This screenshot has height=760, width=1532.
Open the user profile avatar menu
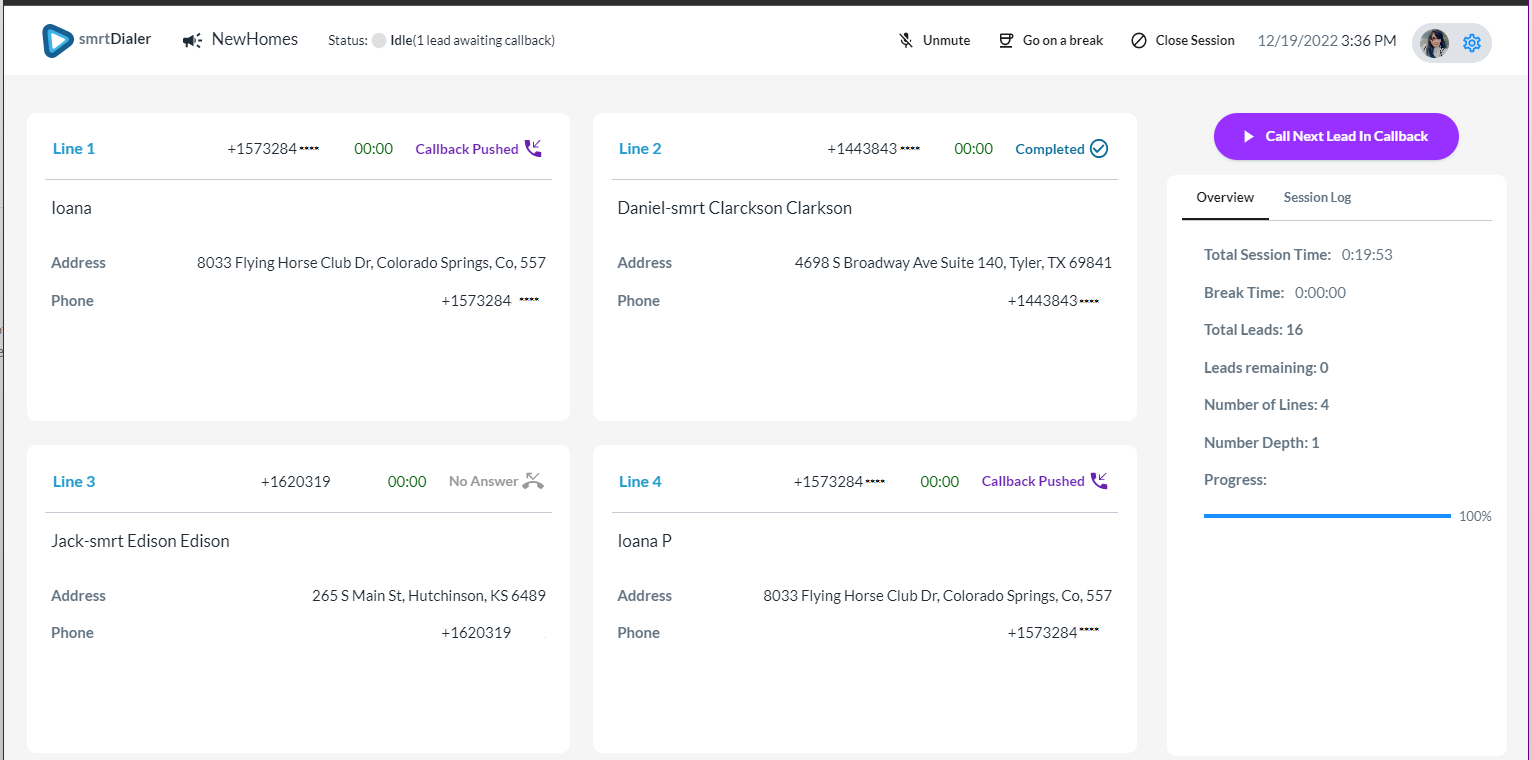coord(1435,43)
